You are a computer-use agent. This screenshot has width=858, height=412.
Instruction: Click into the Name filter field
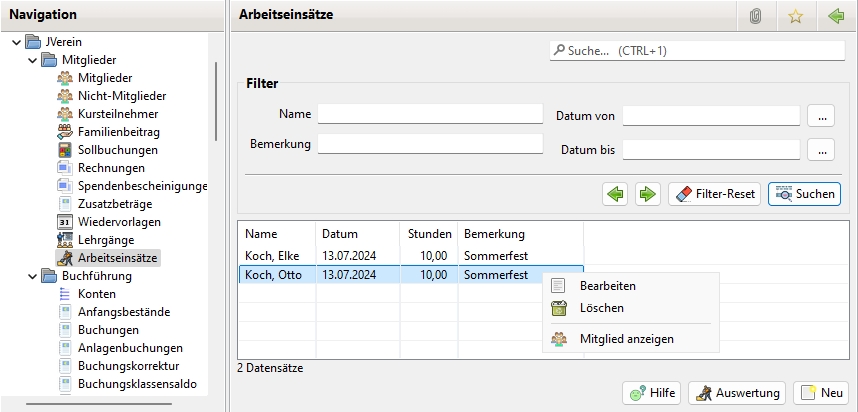click(x=429, y=115)
